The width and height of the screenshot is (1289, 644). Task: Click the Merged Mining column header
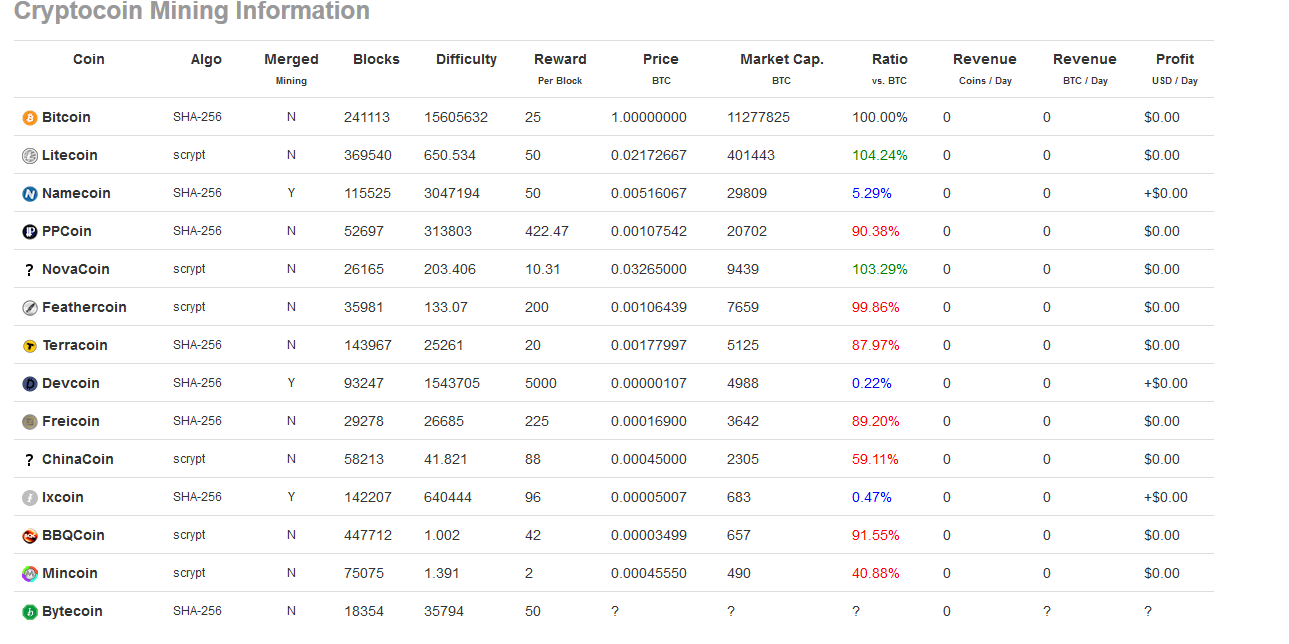[x=291, y=69]
